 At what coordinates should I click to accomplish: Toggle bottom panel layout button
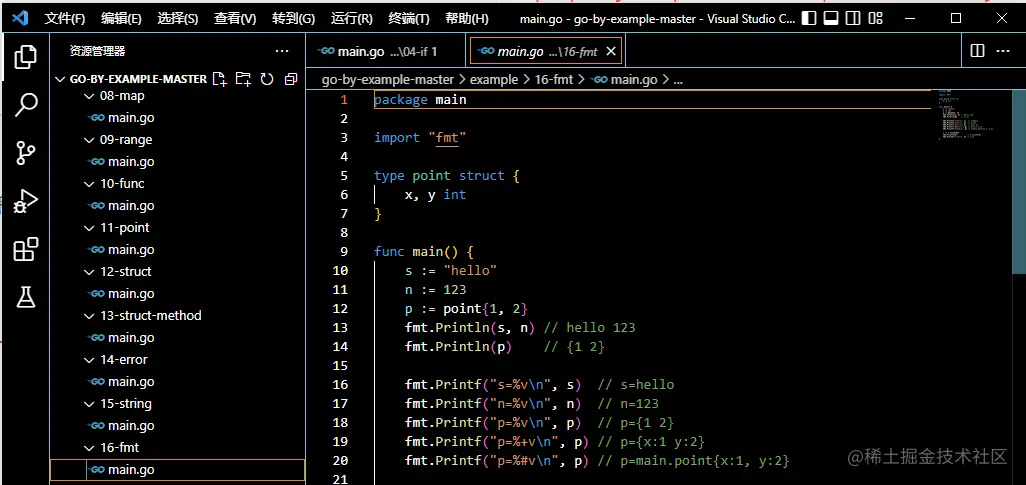[831, 18]
